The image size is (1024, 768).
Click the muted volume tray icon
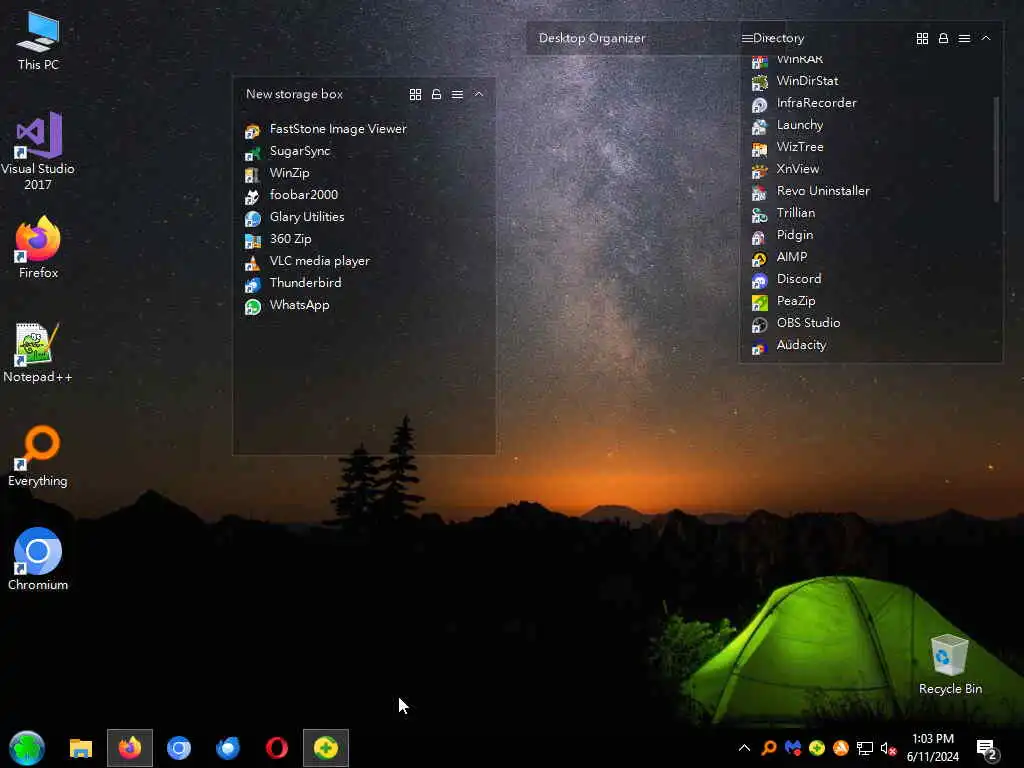(x=888, y=748)
